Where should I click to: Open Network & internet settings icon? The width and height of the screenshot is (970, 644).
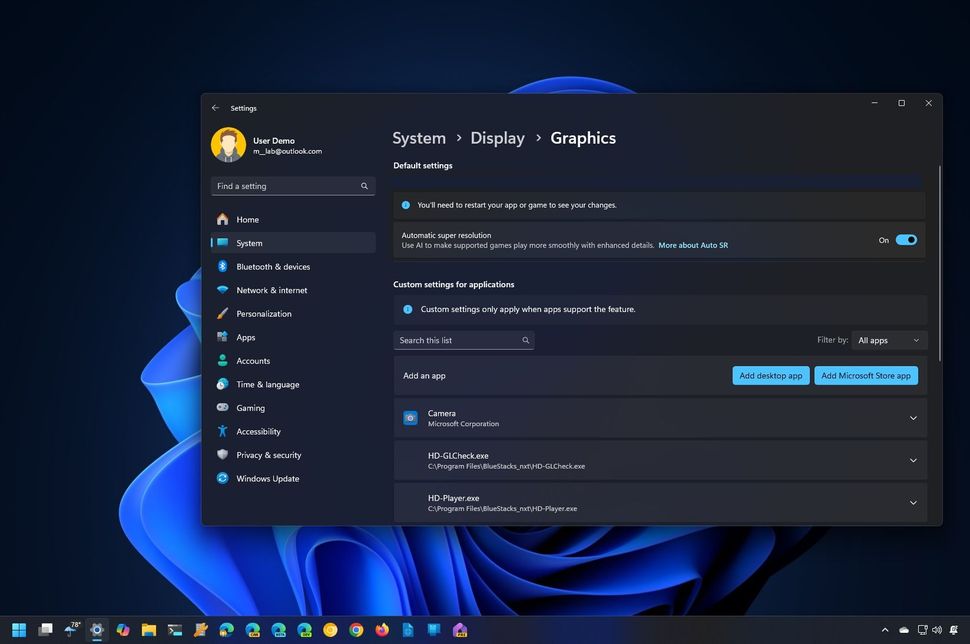222,290
